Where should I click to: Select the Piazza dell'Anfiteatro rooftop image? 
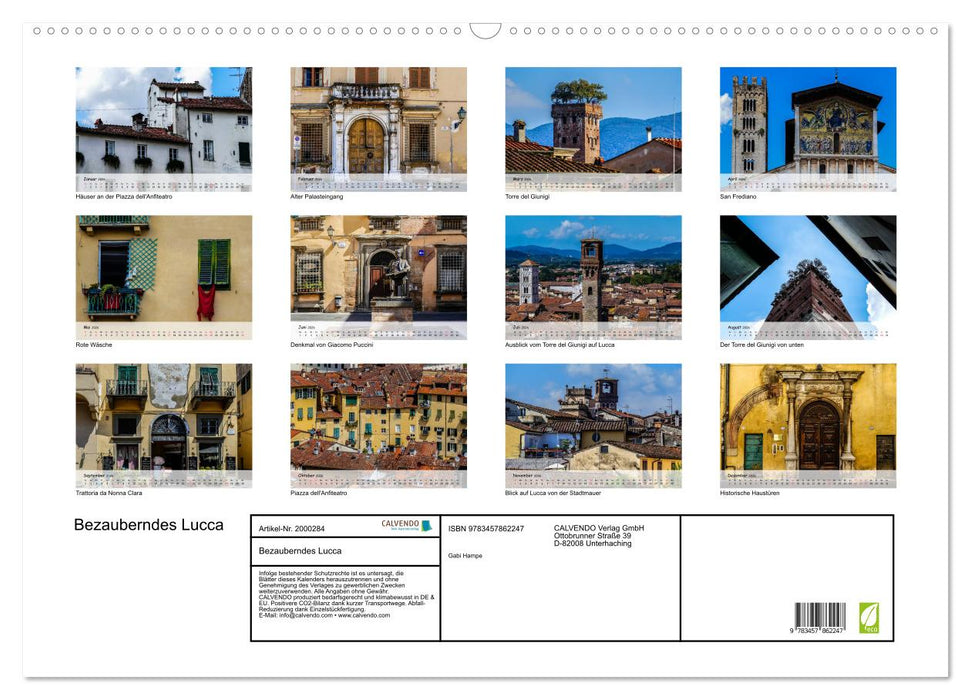(377, 420)
